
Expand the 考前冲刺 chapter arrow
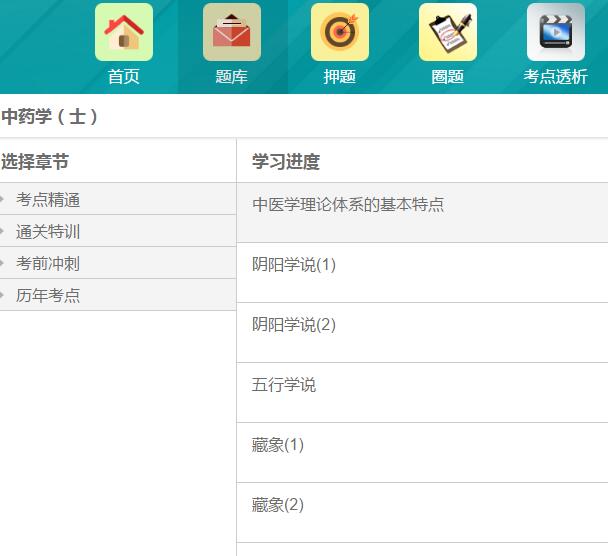[x=2, y=263]
